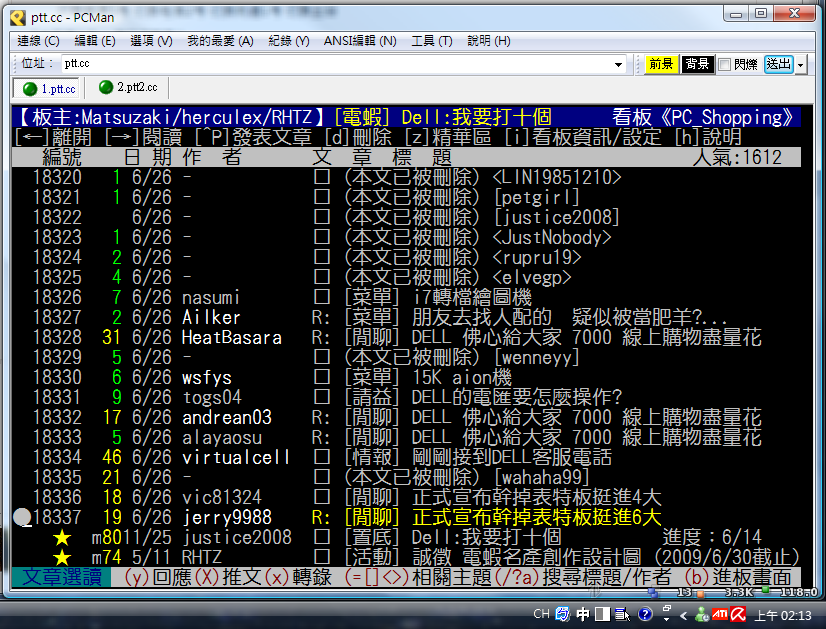Click the blue IME help question-mark icon
Image resolution: width=826 pixels, height=629 pixels.
(x=645, y=614)
